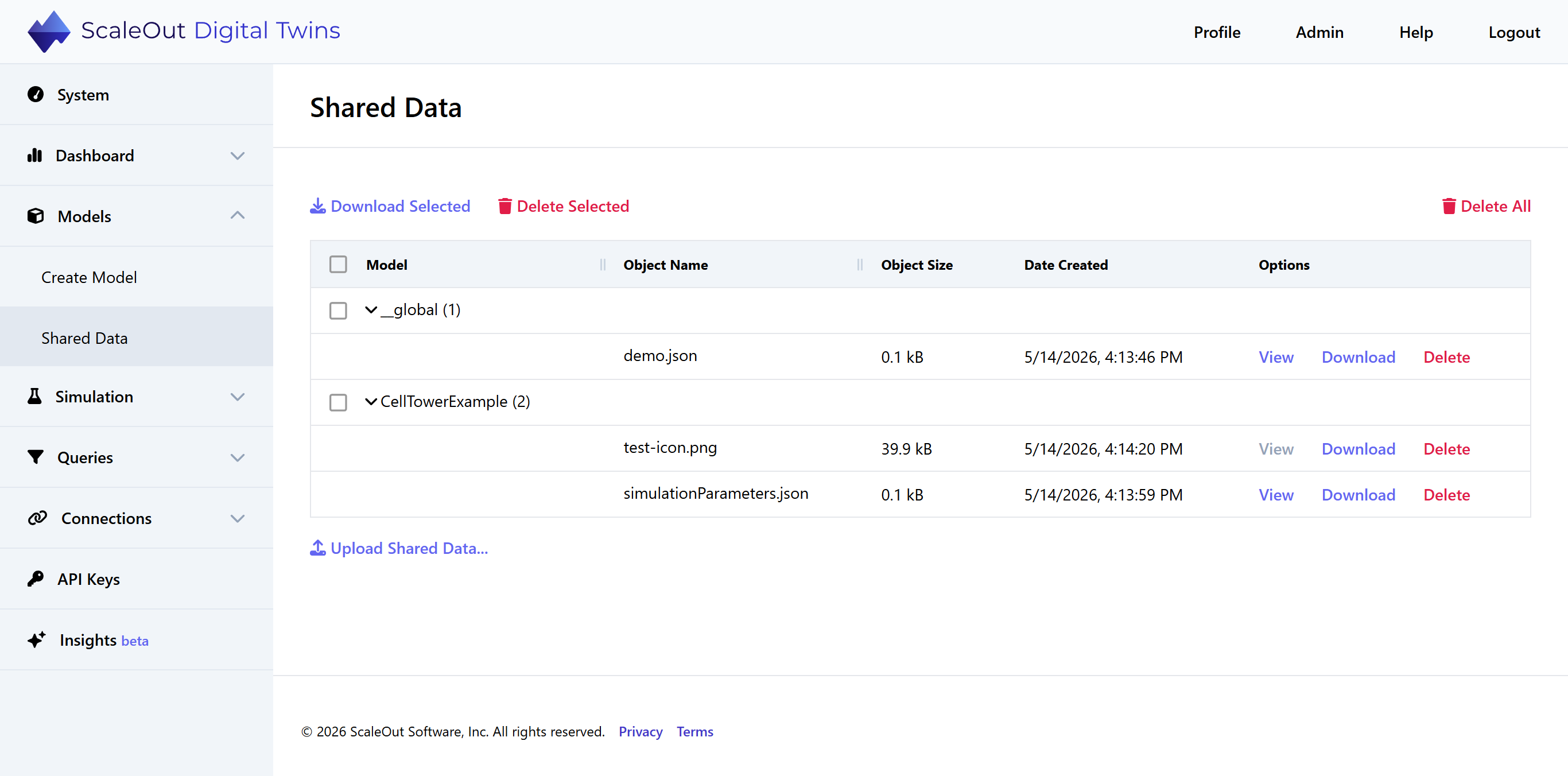Click the Insights sparkle icon

click(x=37, y=639)
